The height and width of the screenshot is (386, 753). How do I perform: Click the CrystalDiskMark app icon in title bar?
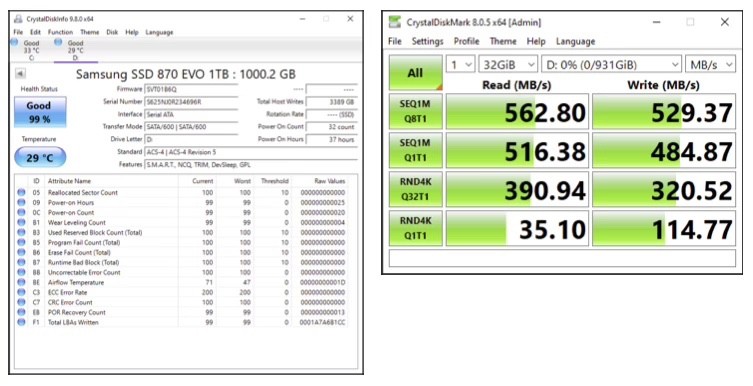[395, 22]
